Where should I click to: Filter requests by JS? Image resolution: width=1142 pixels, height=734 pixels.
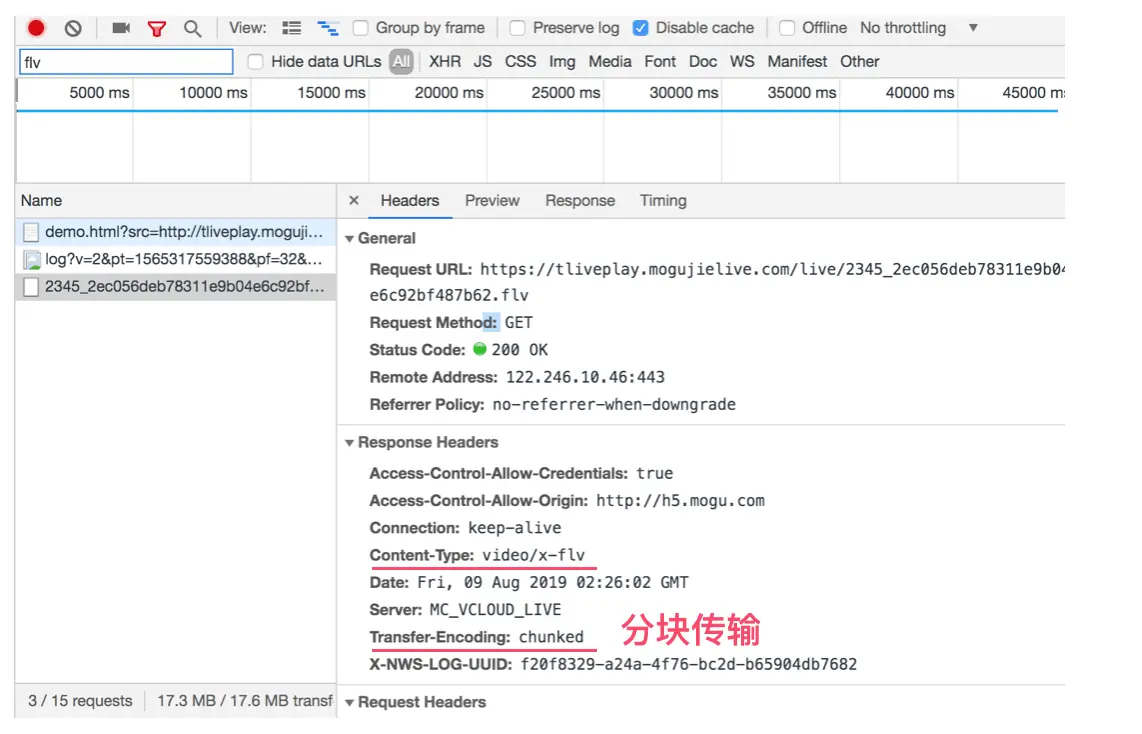[482, 62]
